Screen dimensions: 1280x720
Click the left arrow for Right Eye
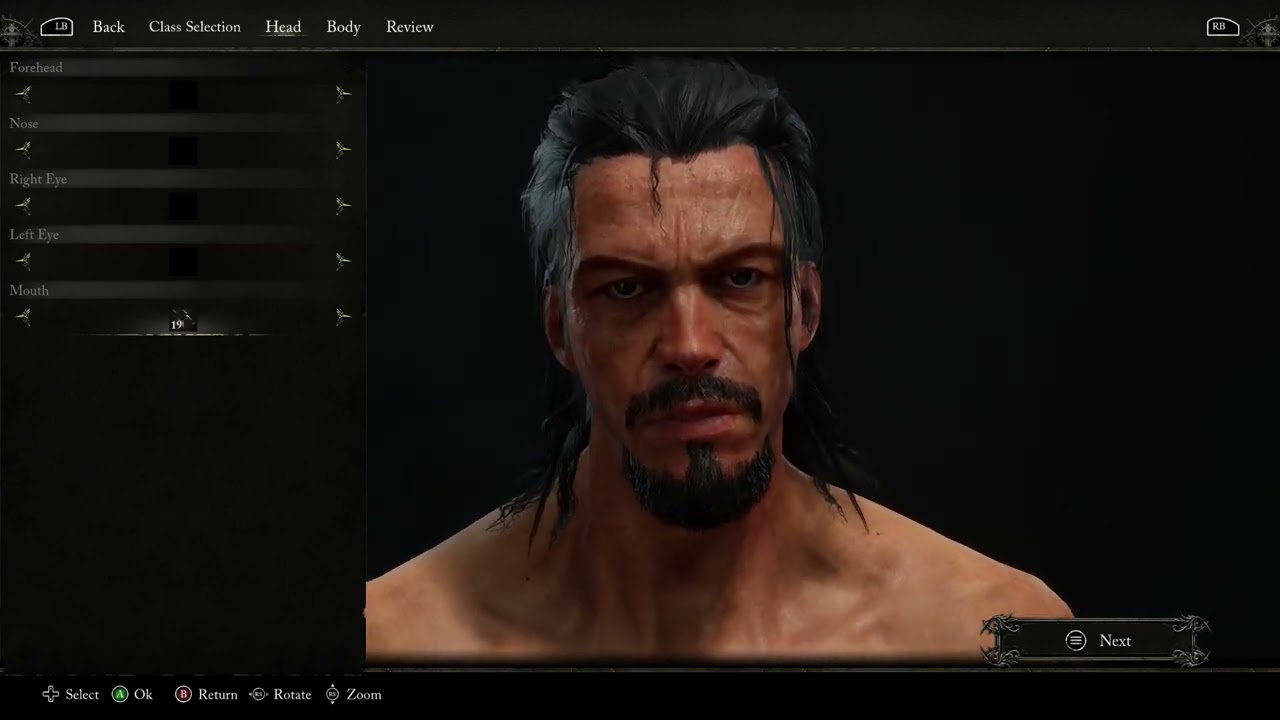pyautogui.click(x=22, y=205)
